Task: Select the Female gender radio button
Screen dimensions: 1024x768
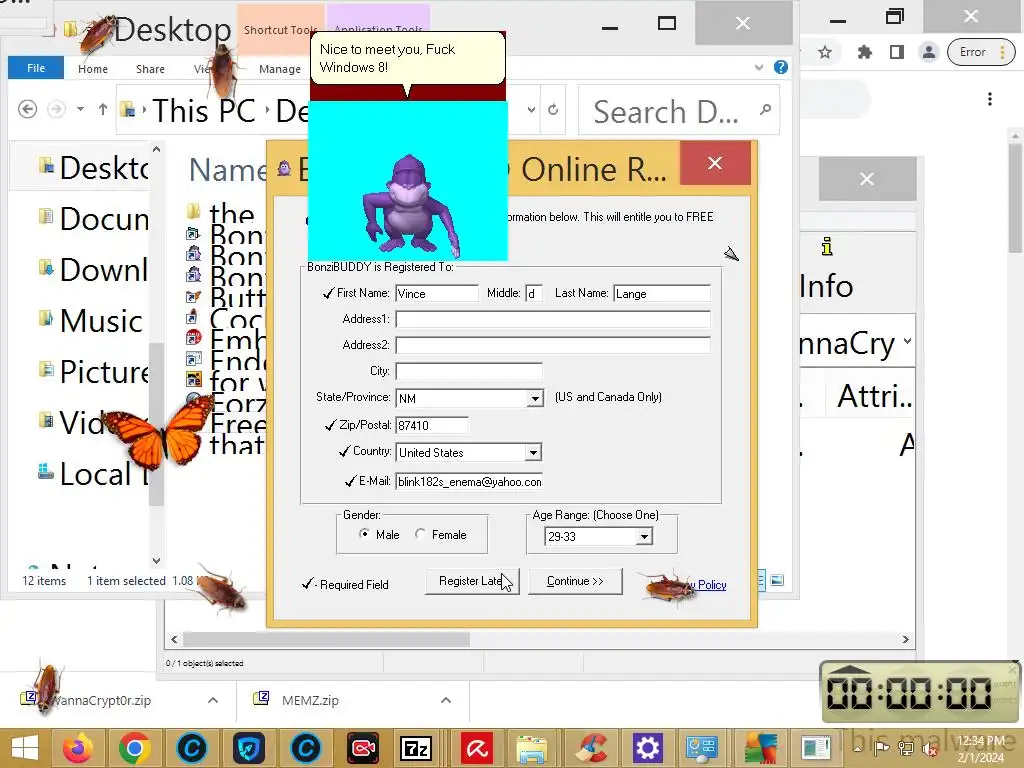Action: [x=421, y=534]
